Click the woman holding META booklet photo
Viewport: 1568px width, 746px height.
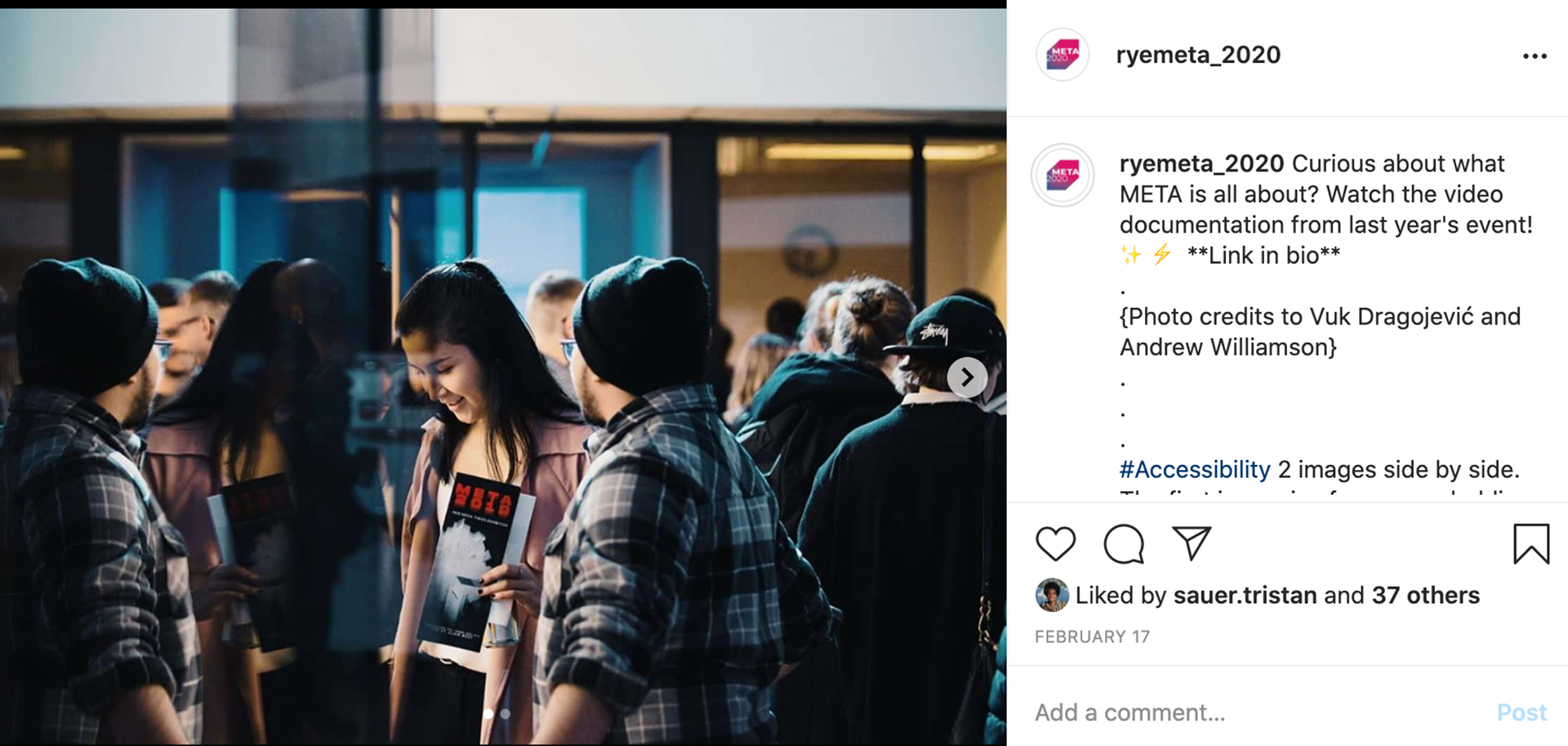pos(503,377)
